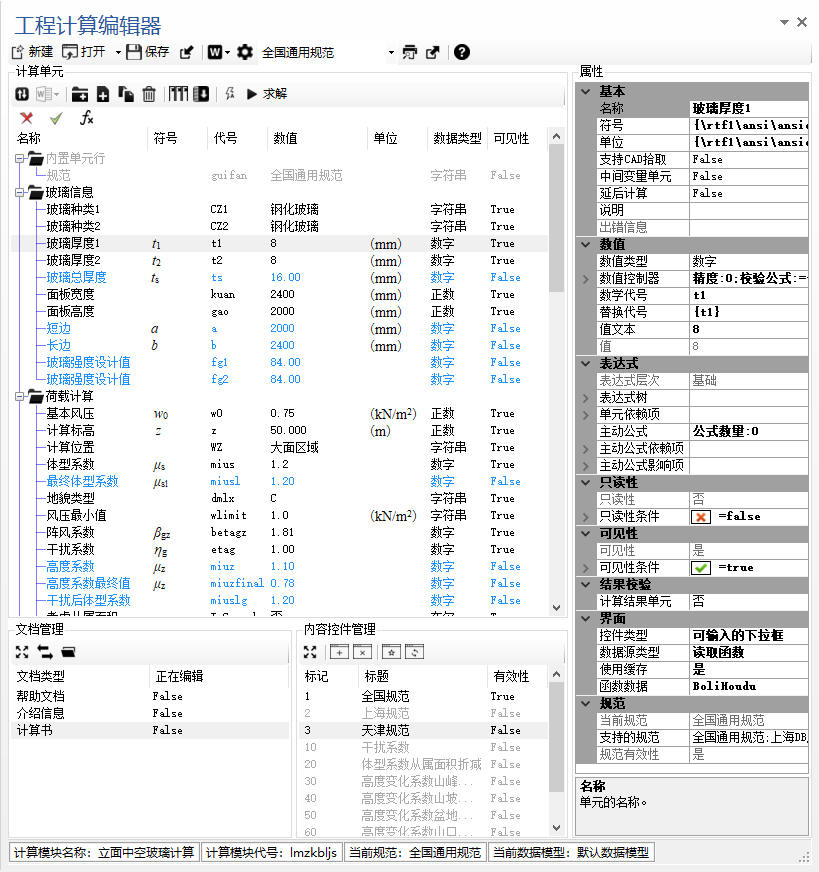
Task: Collapse the 玻璃信息 tree group
Action: tap(20, 192)
